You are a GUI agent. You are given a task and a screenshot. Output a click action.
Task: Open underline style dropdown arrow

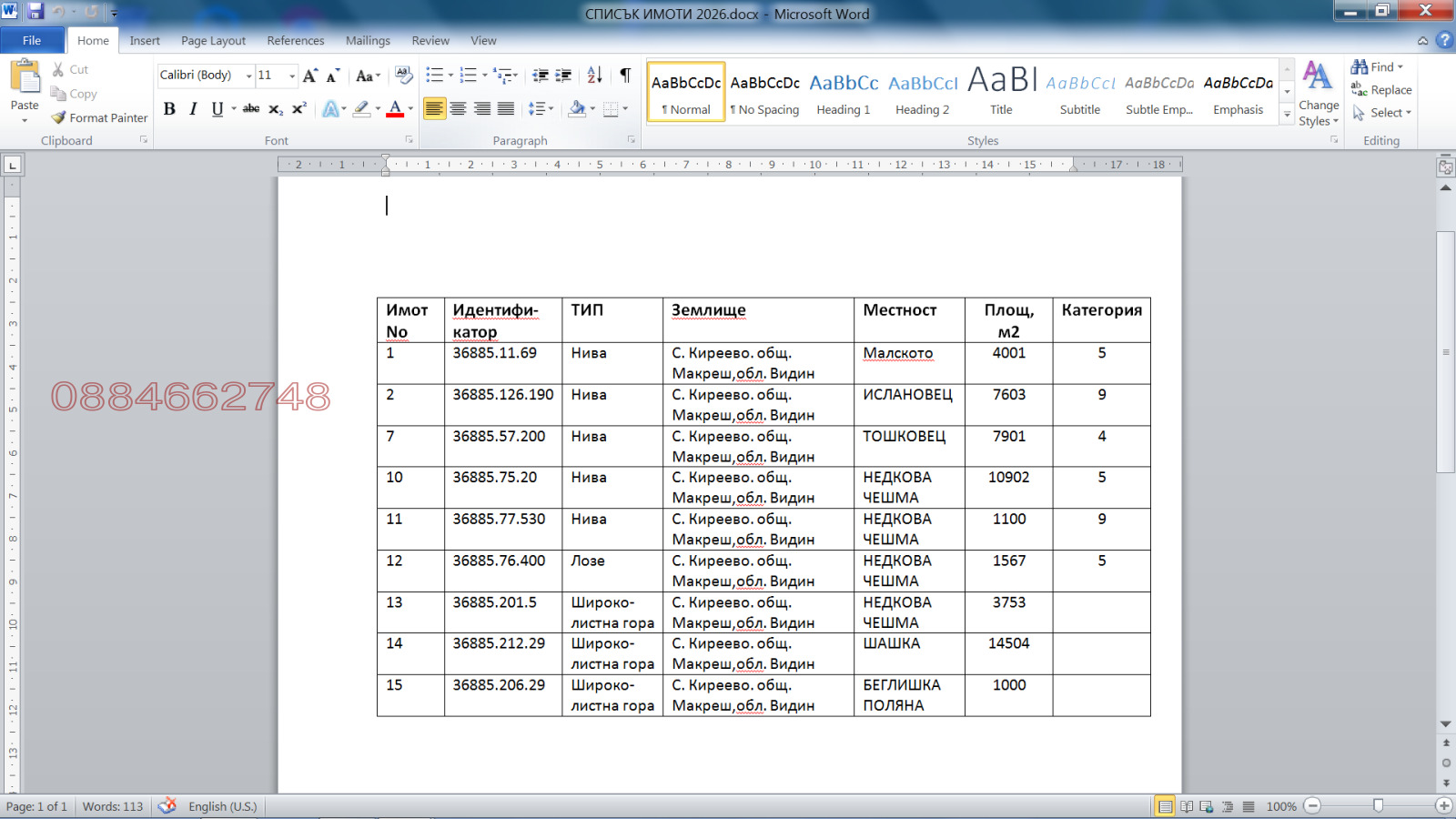(234, 109)
